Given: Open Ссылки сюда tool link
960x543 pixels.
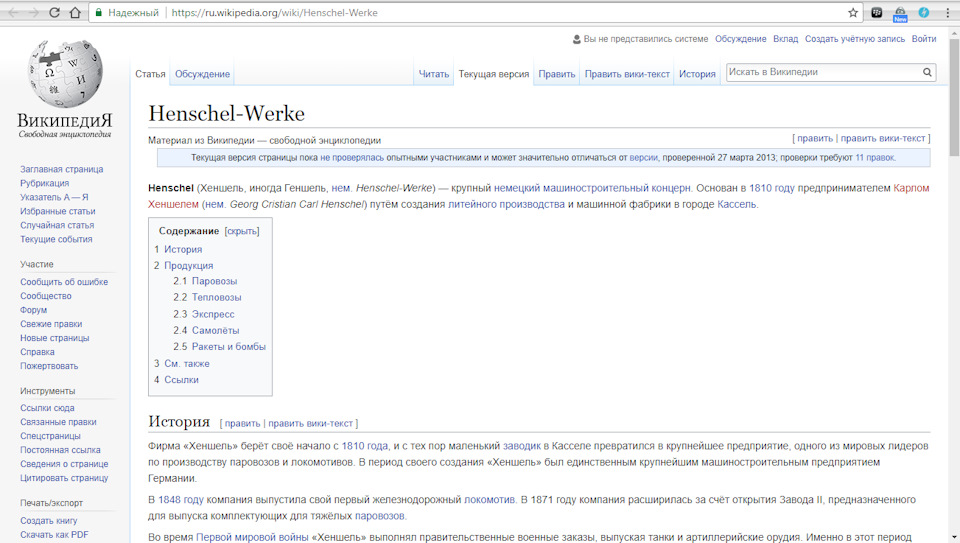Looking at the screenshot, I should (x=47, y=408).
